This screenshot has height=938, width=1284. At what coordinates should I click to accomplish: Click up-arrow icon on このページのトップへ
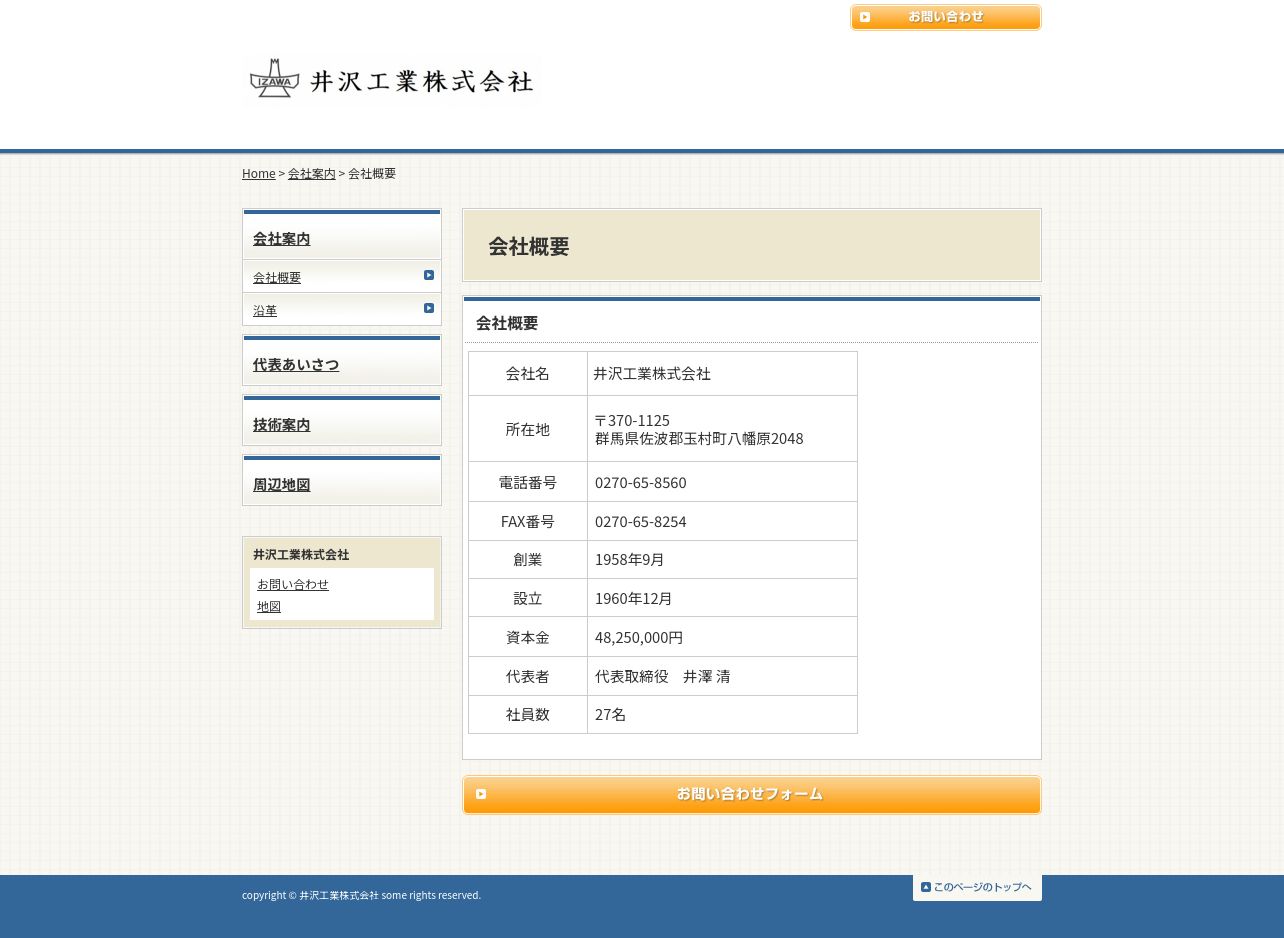click(x=926, y=887)
